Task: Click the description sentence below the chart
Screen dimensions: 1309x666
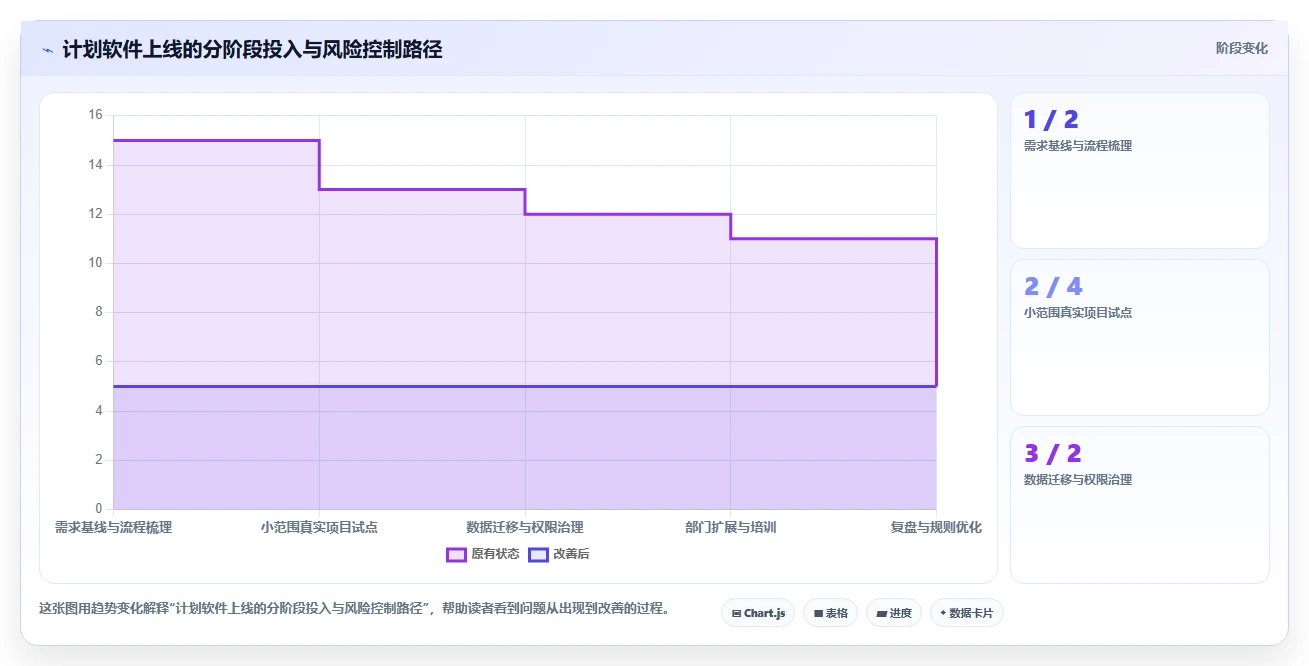Action: pyautogui.click(x=354, y=608)
